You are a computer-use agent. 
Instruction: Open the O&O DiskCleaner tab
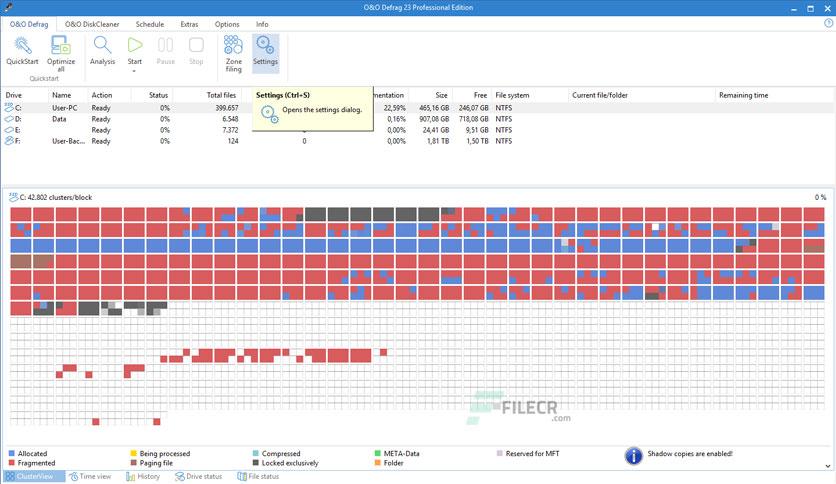pyautogui.click(x=92, y=24)
